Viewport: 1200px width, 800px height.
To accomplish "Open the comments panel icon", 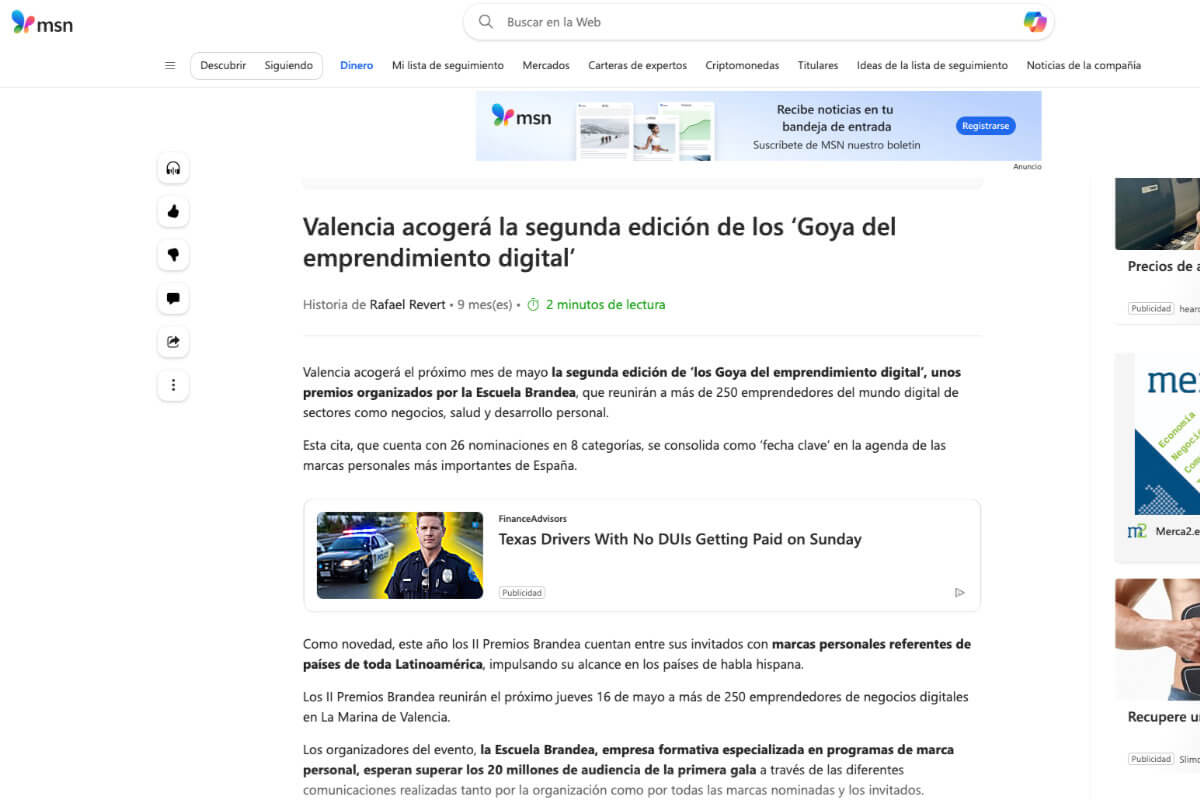I will point(173,298).
